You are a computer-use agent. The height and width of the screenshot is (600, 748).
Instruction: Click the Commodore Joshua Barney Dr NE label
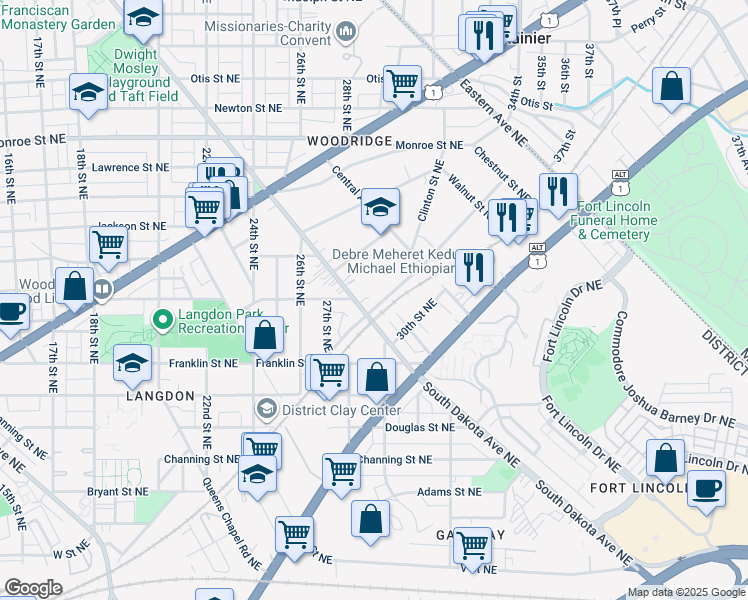[x=667, y=377]
